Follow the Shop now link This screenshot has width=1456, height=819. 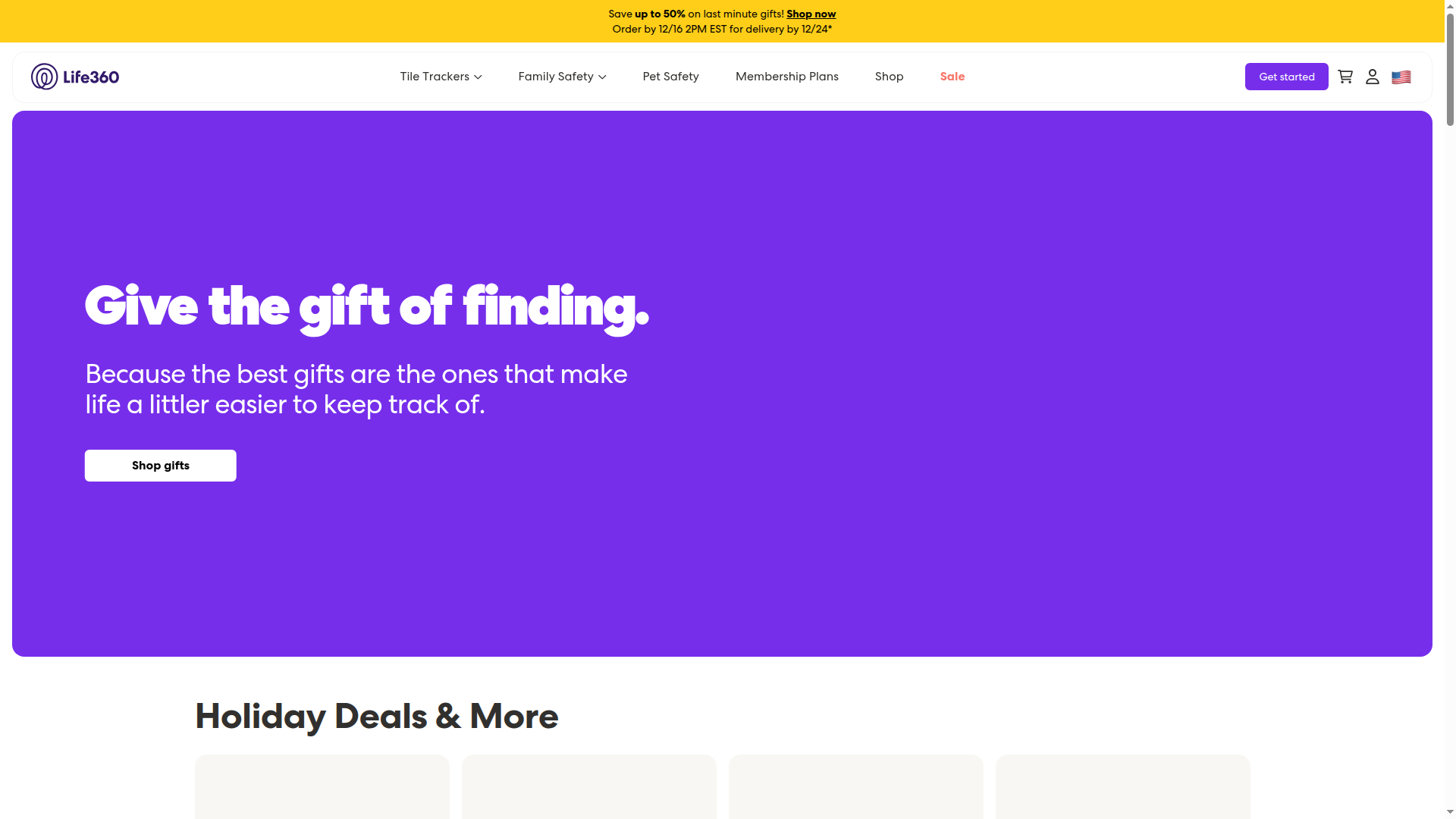coord(811,14)
